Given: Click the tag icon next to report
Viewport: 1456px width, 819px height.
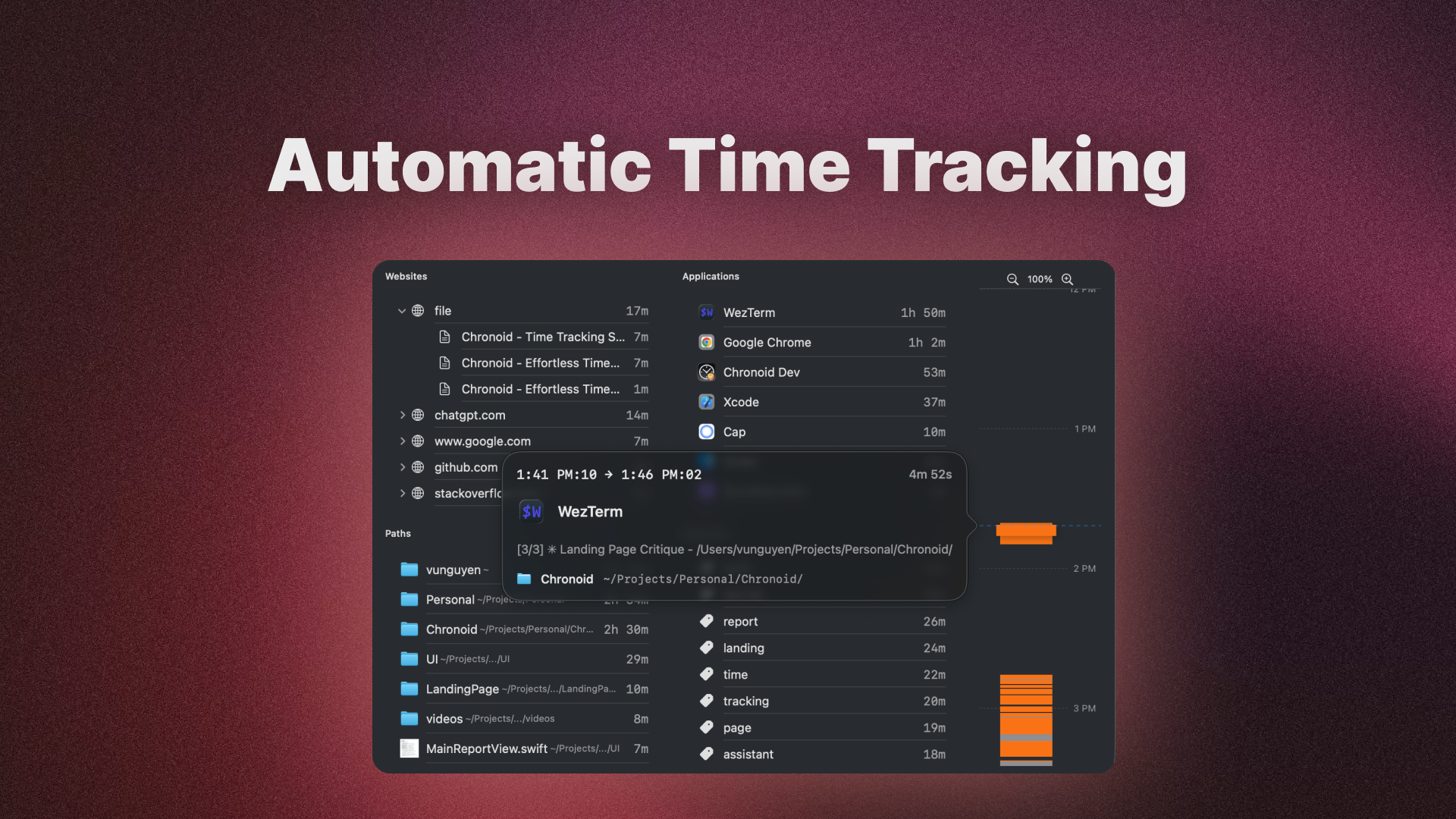Looking at the screenshot, I should [706, 621].
